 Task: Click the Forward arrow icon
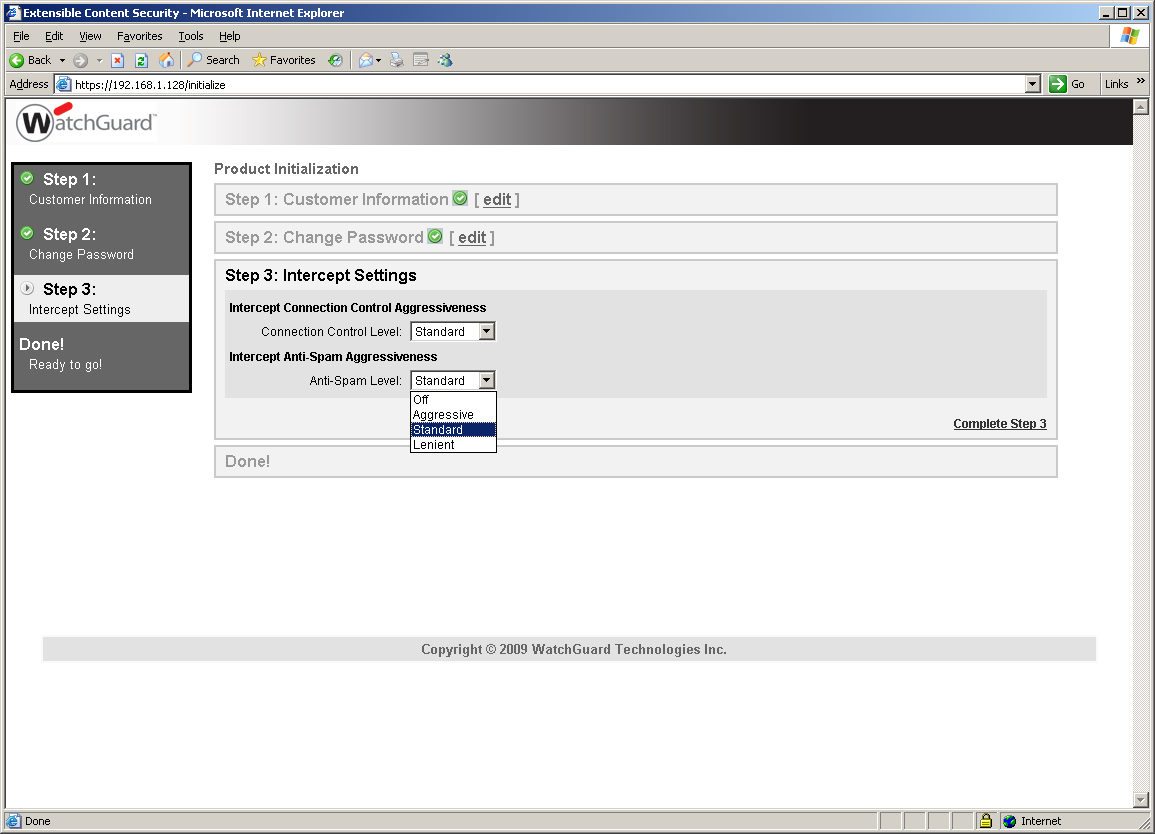coord(81,60)
